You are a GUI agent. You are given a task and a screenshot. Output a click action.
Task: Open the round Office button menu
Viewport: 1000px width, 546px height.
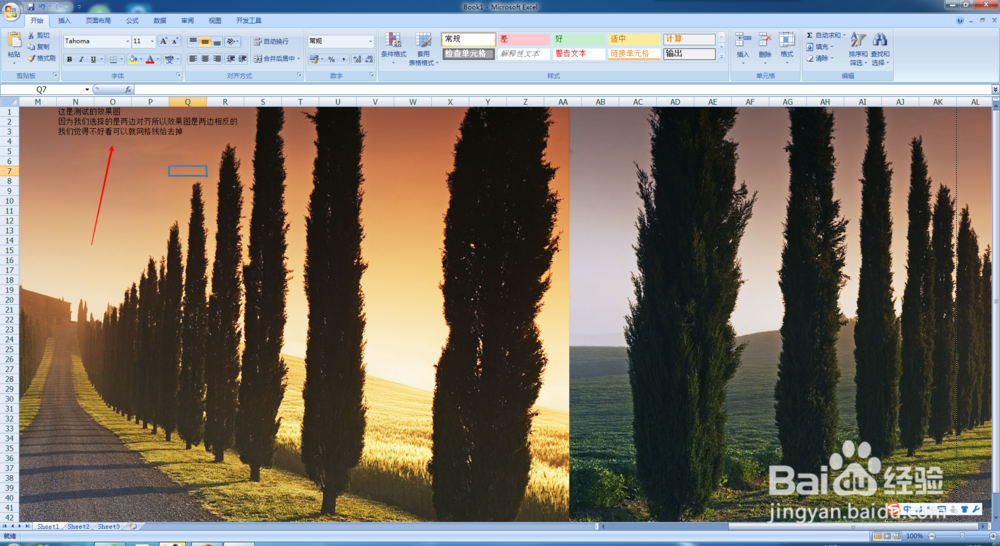11,11
